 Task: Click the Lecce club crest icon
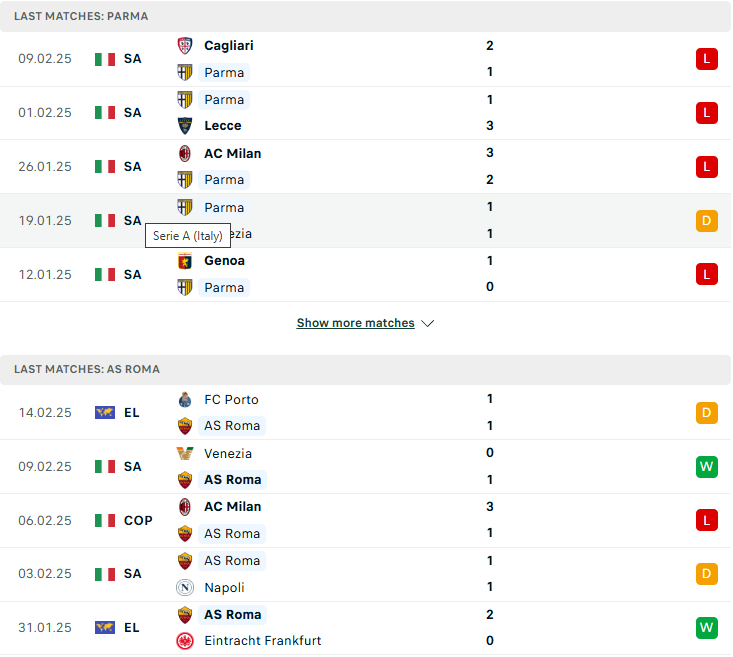(185, 126)
